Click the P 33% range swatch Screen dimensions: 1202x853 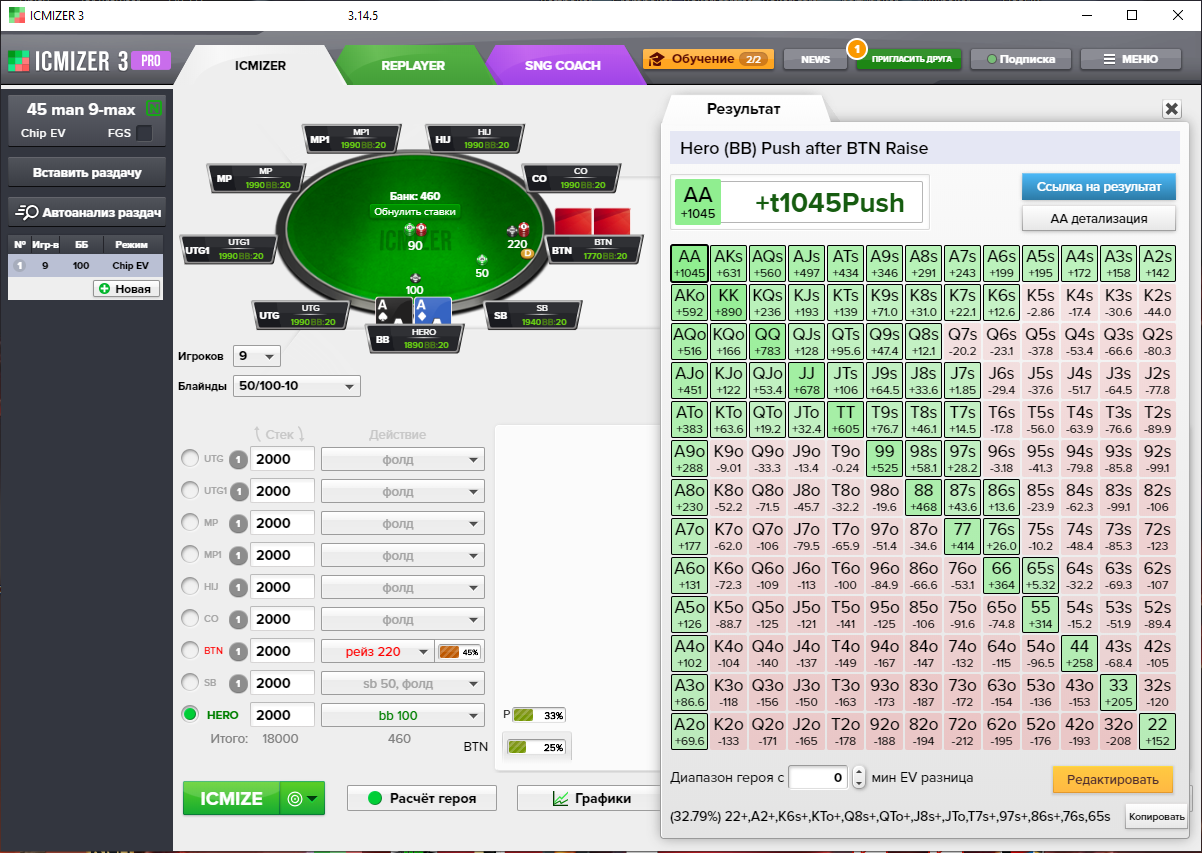coord(540,715)
